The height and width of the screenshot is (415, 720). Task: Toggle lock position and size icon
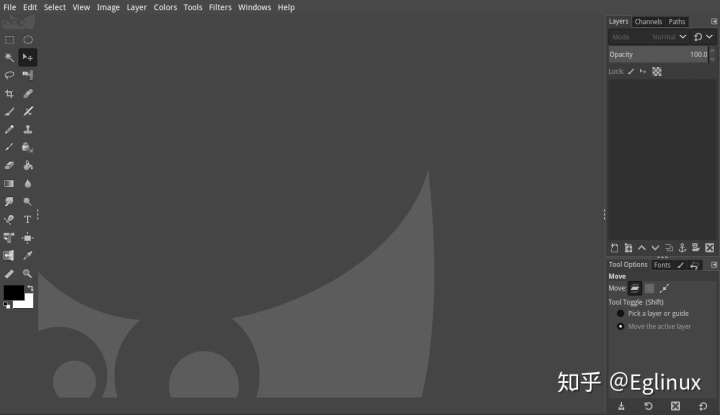point(643,71)
